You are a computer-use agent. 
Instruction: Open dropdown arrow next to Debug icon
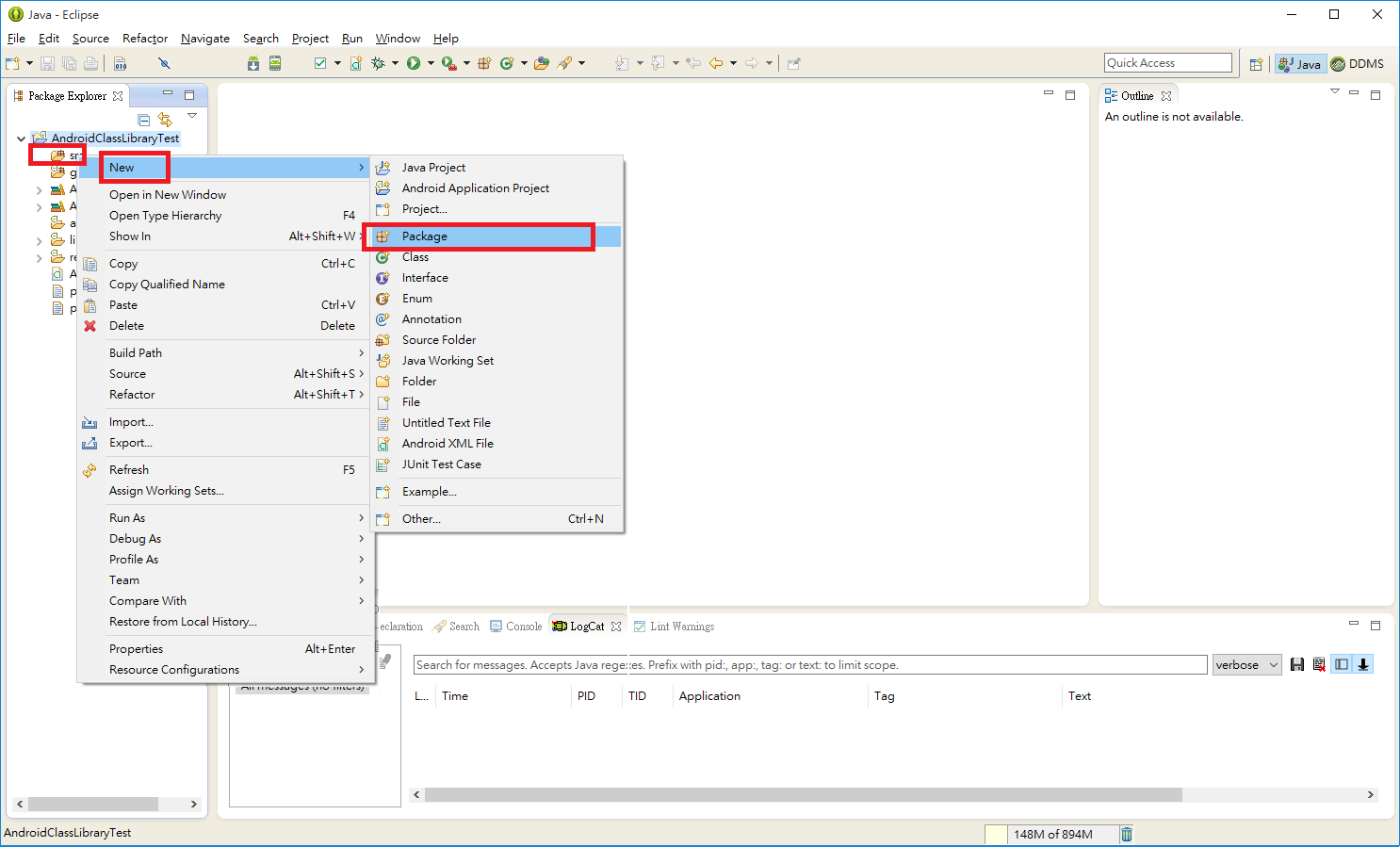395,63
